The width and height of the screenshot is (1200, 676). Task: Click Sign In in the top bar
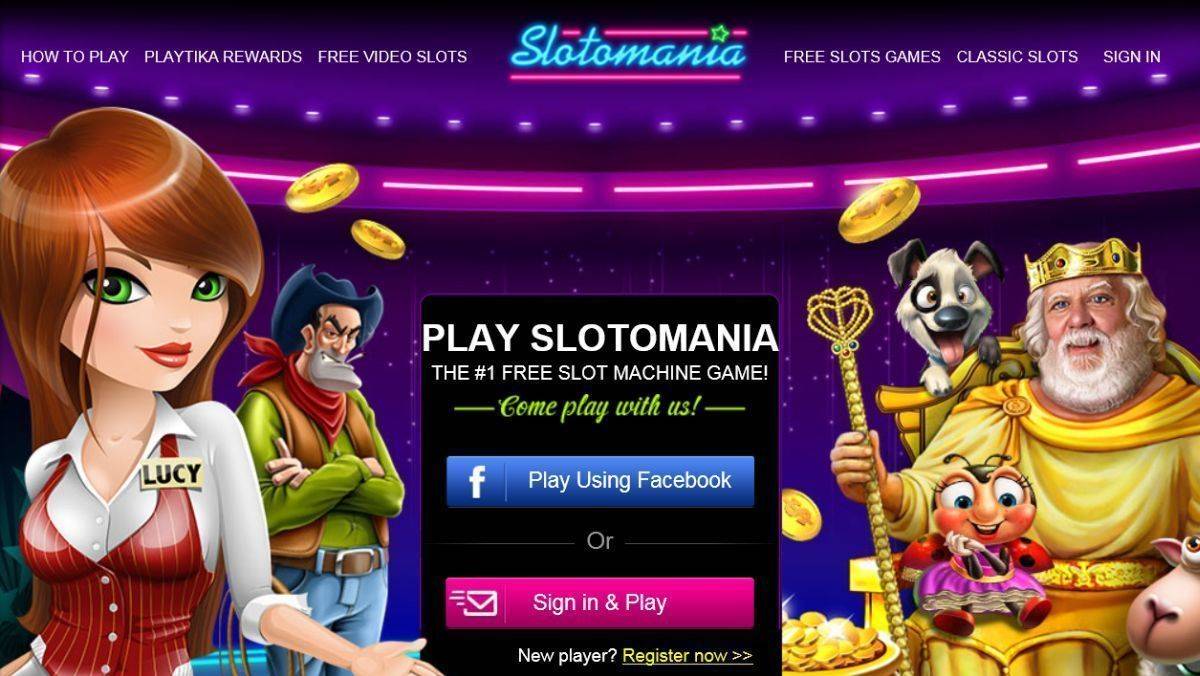1132,57
